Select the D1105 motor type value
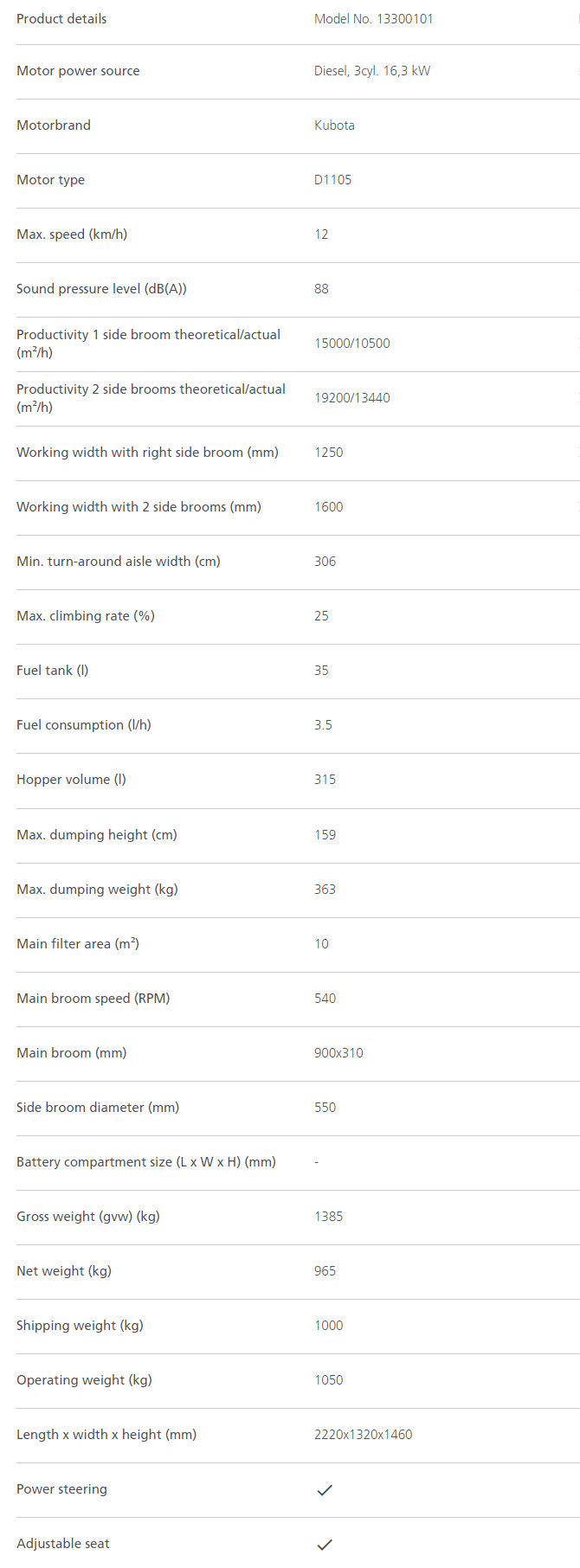580x1568 pixels. coord(332,180)
